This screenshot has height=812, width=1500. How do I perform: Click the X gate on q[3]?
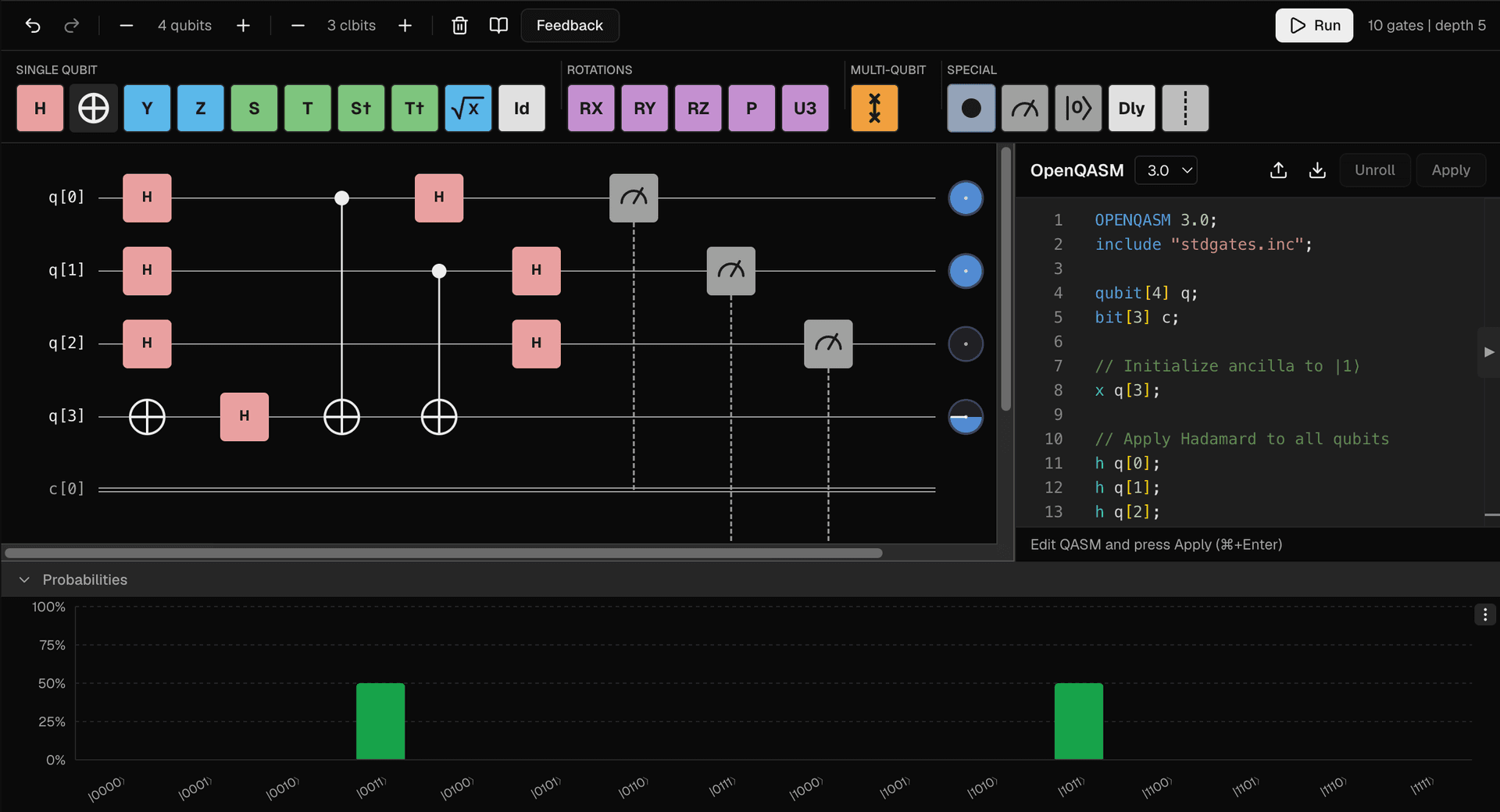click(x=147, y=417)
